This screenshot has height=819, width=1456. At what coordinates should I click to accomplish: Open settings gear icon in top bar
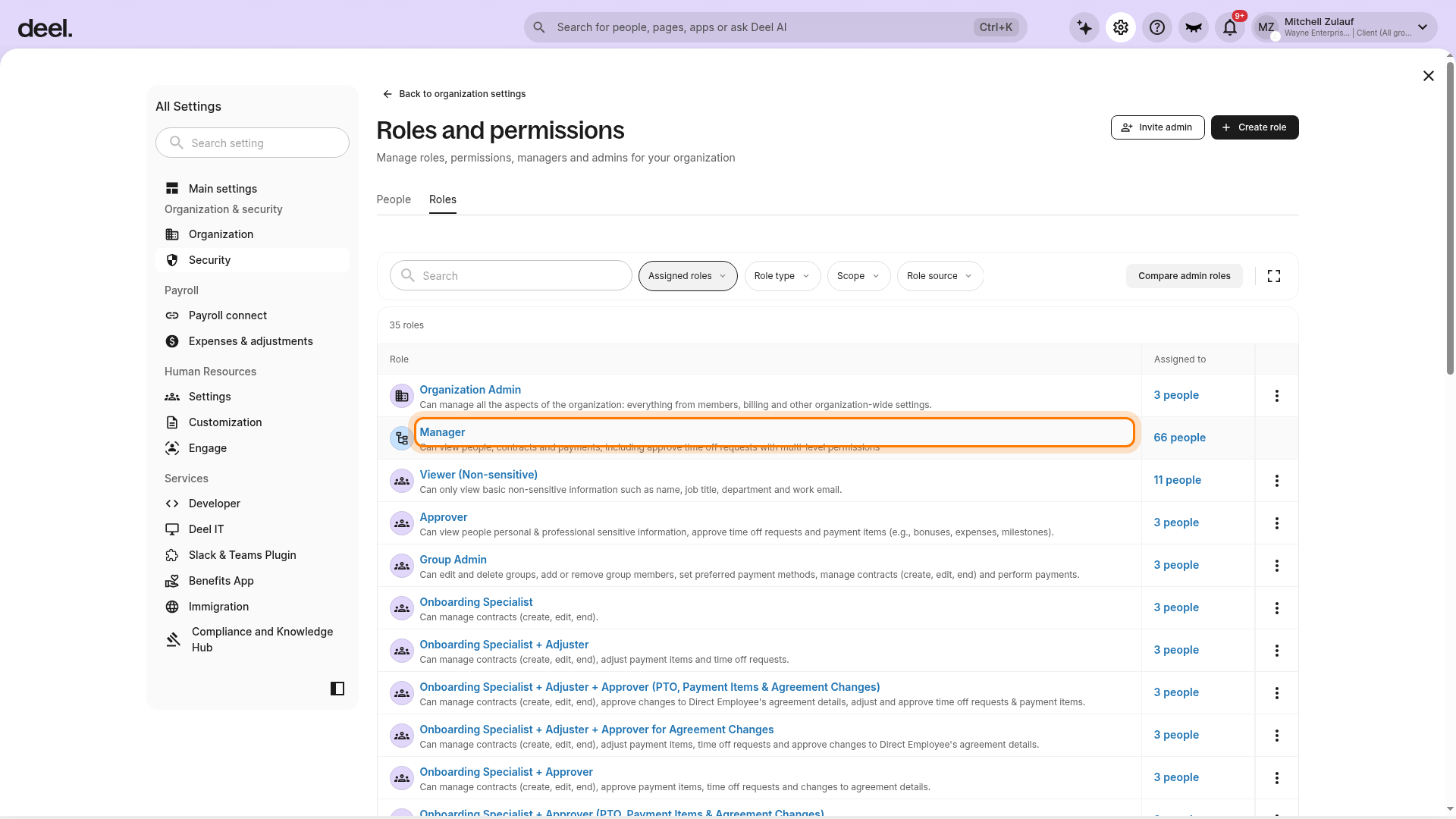tap(1121, 27)
